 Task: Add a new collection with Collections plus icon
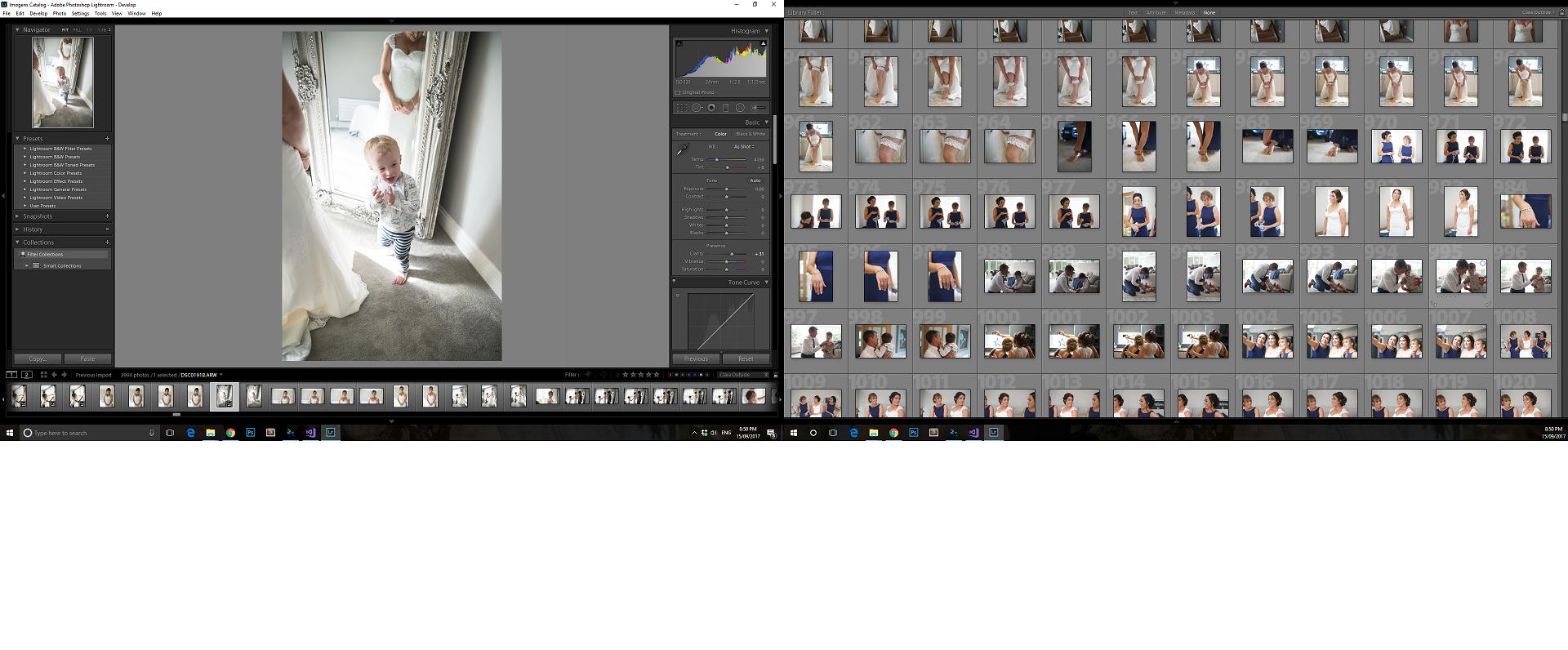point(107,243)
